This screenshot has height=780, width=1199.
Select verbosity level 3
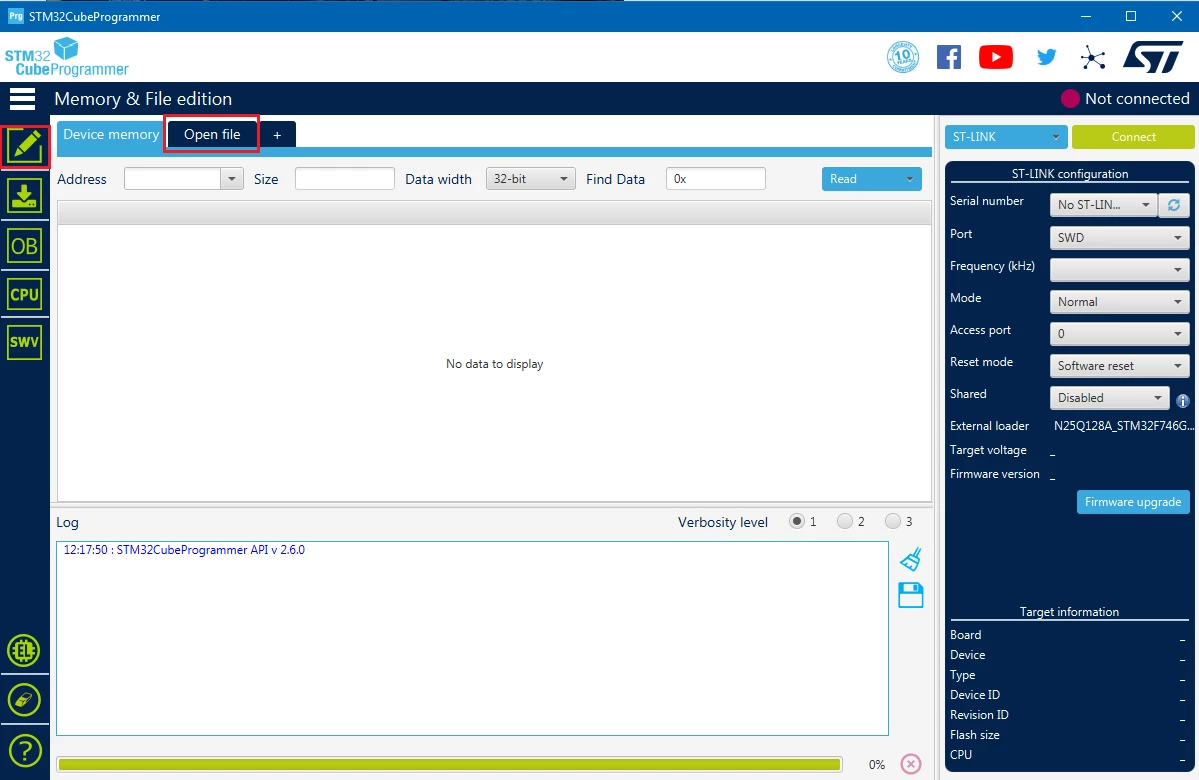click(892, 521)
